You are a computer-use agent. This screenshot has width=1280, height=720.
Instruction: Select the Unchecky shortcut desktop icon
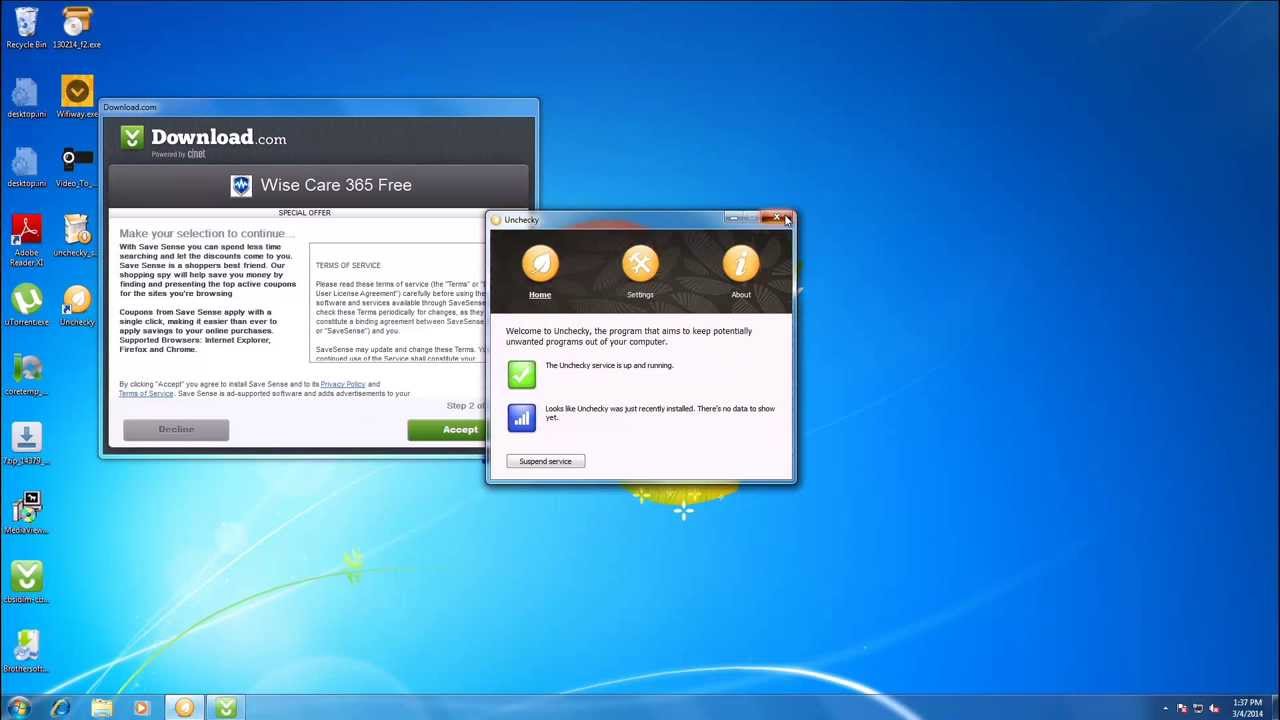(77, 305)
